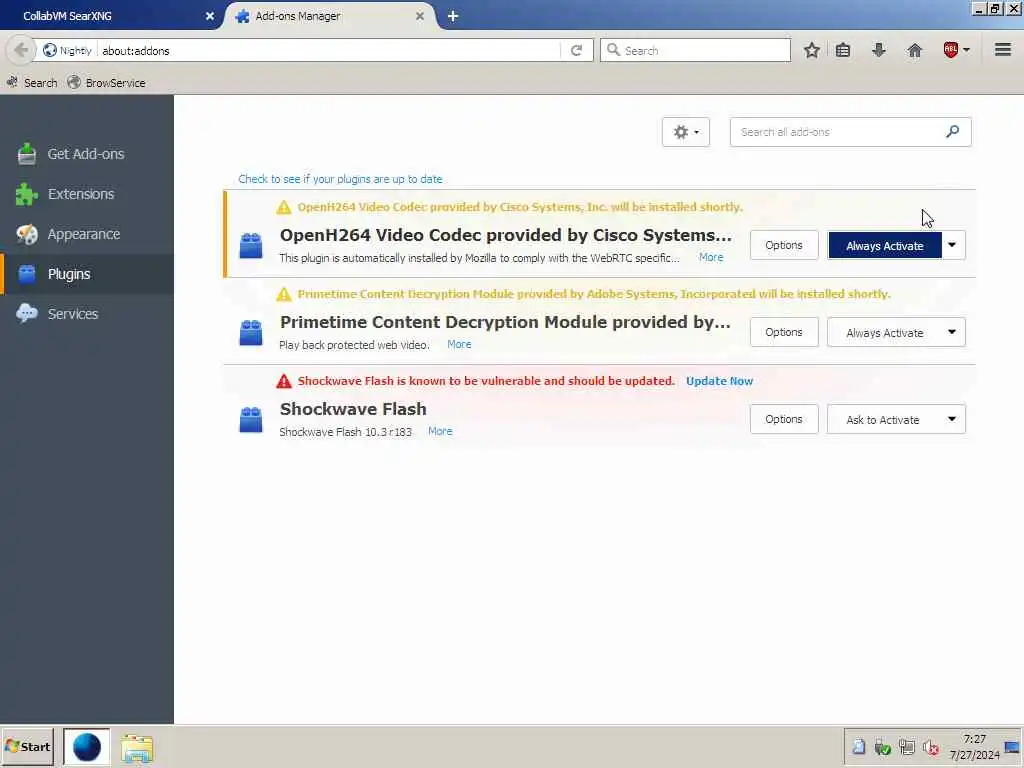The image size is (1024, 768).
Task: Open the downloads arrow icon
Action: pos(878,50)
